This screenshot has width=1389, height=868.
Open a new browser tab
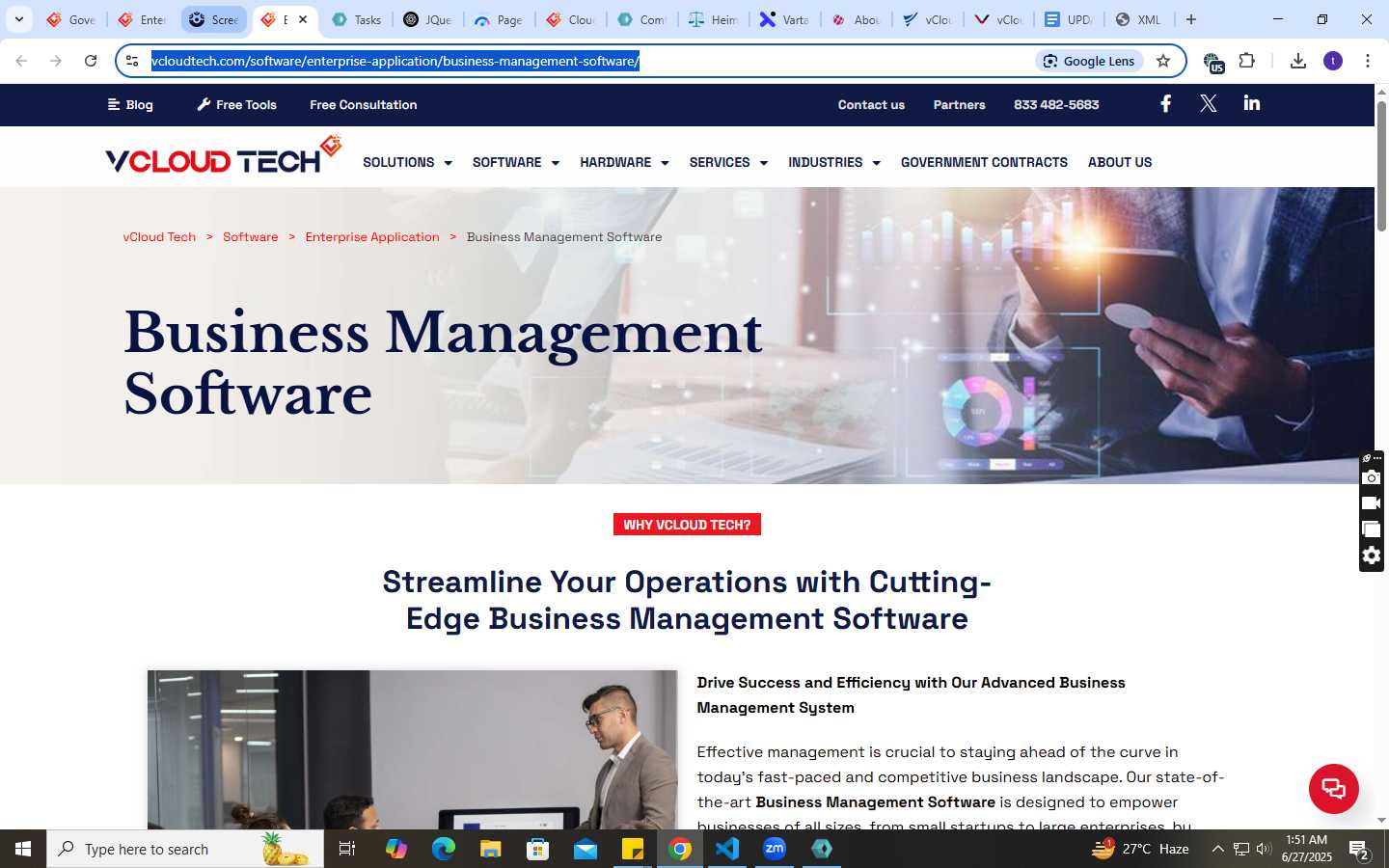coord(1191,19)
